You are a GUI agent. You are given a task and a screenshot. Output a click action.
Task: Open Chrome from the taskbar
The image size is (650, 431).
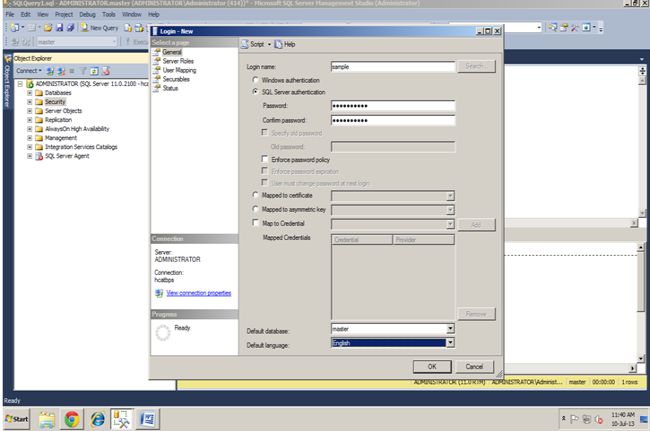[72, 419]
